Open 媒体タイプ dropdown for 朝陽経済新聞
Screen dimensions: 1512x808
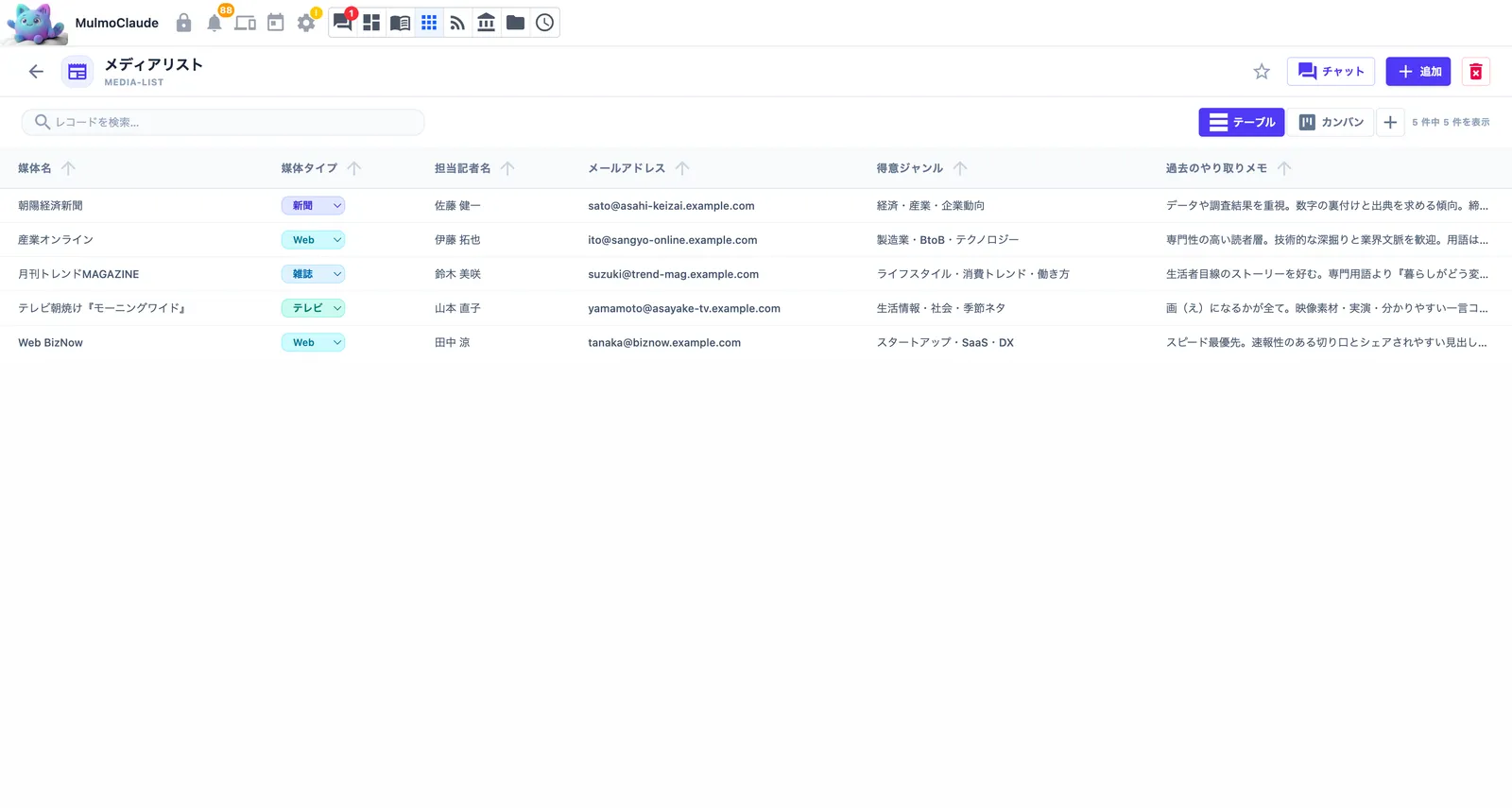click(x=313, y=205)
